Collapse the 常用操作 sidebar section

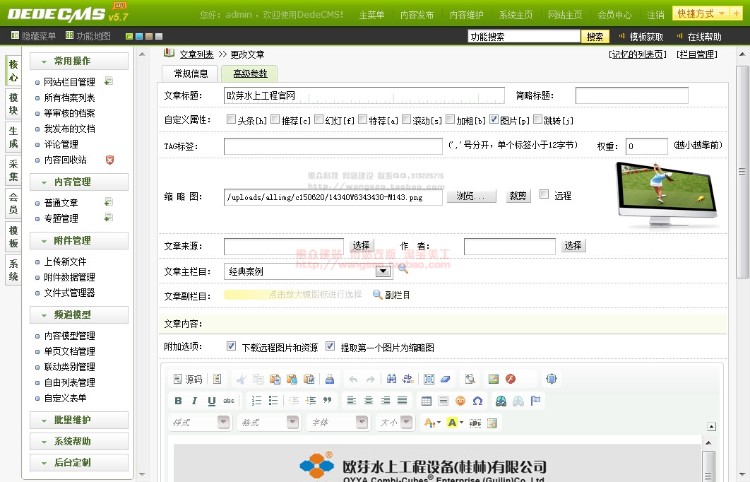tap(79, 61)
